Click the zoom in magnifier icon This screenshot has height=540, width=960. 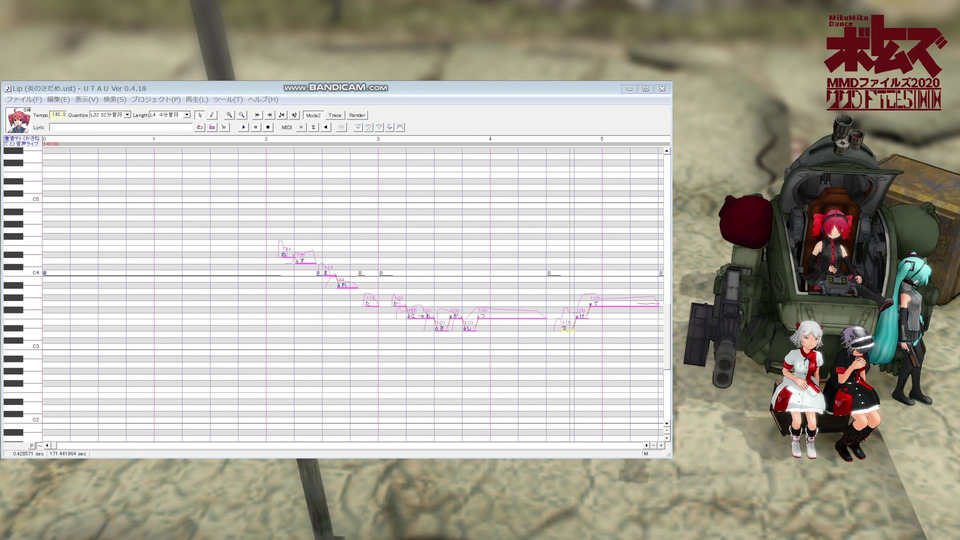229,115
